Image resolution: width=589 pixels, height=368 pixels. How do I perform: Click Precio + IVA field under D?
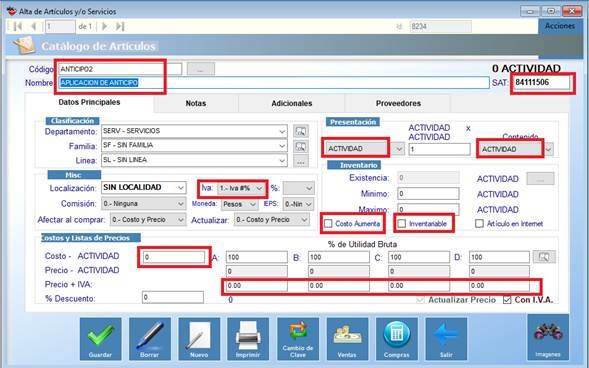(499, 286)
